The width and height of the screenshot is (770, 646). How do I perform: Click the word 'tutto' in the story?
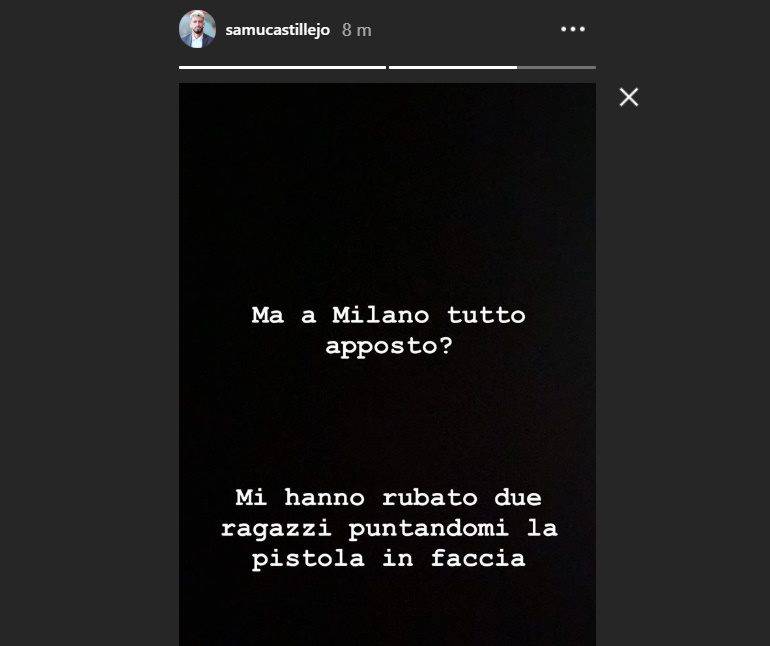point(486,315)
